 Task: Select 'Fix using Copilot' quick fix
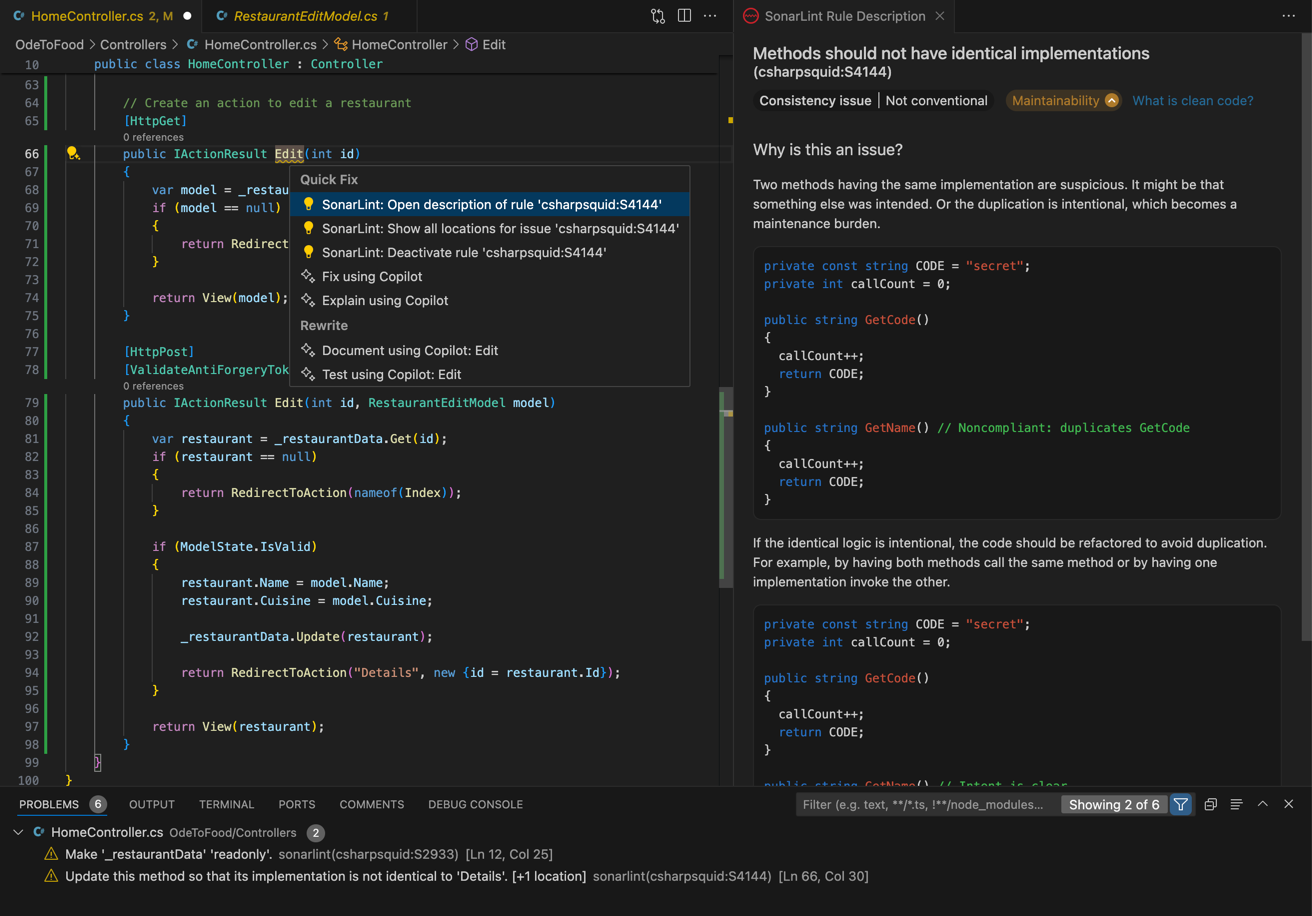[371, 277]
